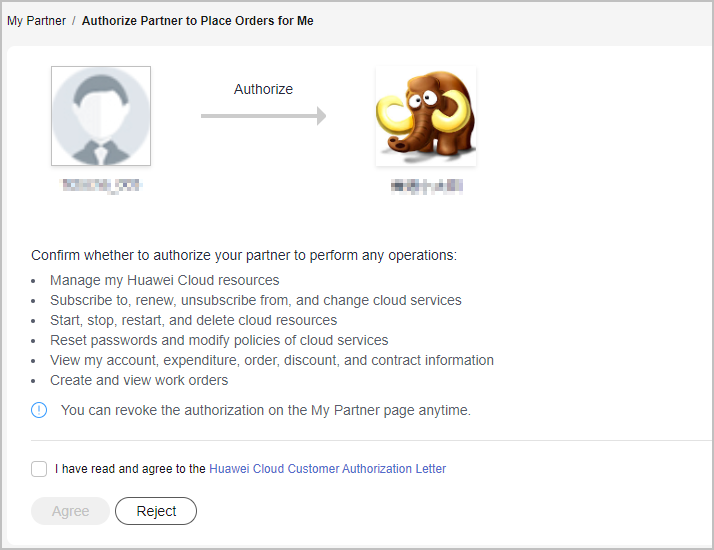Click the revoke authorization notice text
The width and height of the screenshot is (714, 550).
coord(265,410)
